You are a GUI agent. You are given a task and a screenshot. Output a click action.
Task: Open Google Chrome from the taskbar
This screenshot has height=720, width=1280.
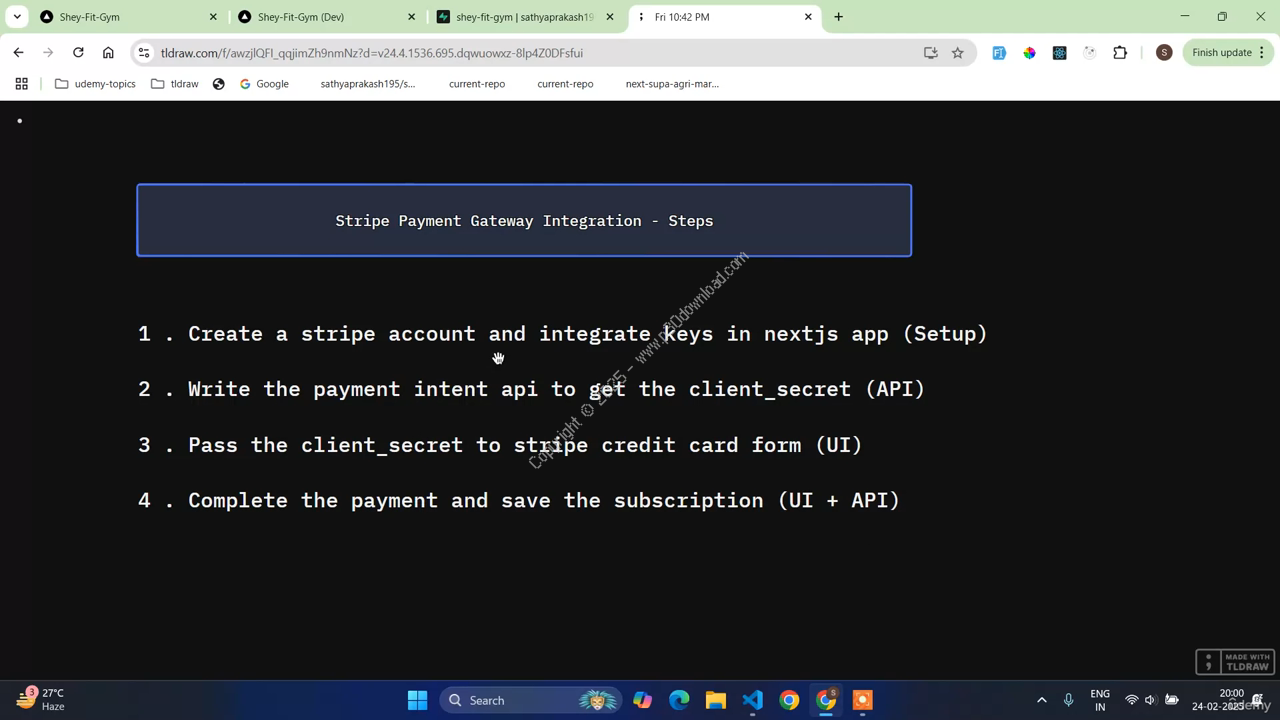(789, 700)
